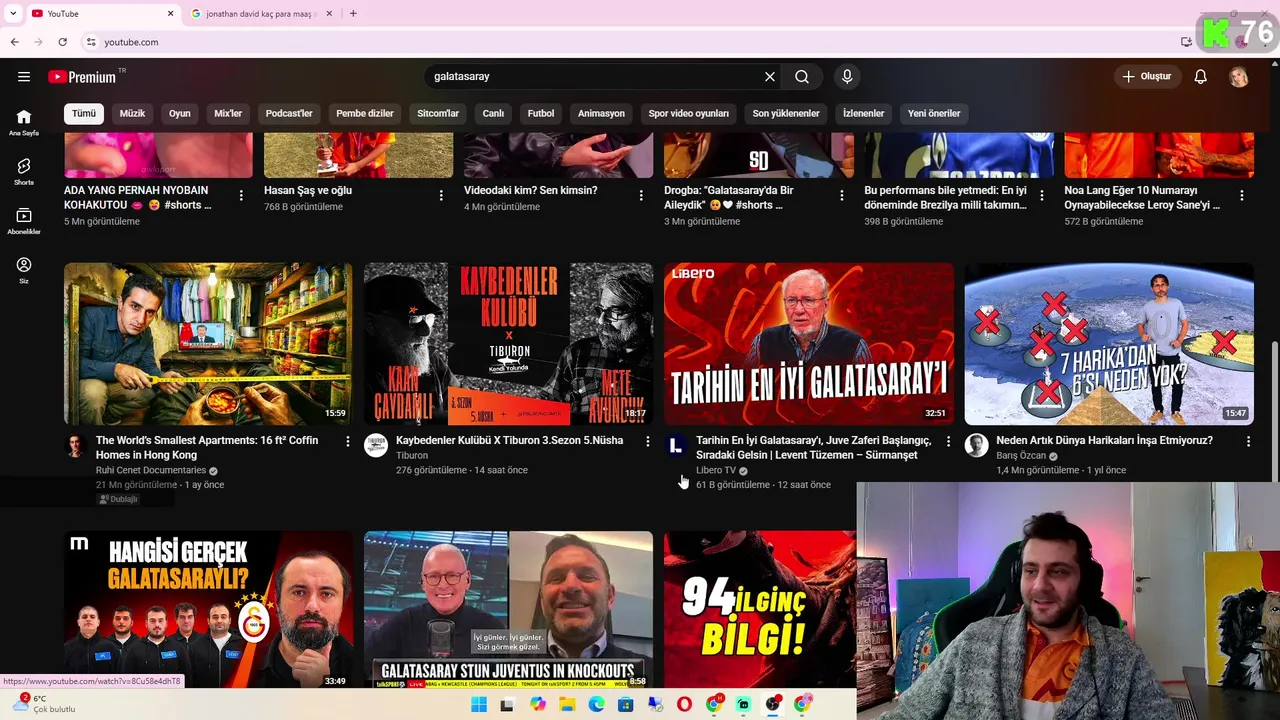The width and height of the screenshot is (1280, 720).
Task: Click the Tiburon channel avatar
Action: tap(376, 445)
